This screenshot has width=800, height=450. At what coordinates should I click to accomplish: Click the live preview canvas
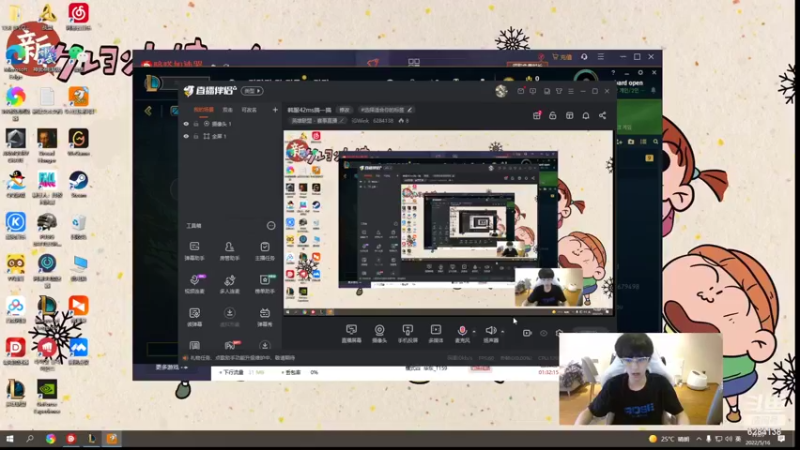(x=448, y=223)
